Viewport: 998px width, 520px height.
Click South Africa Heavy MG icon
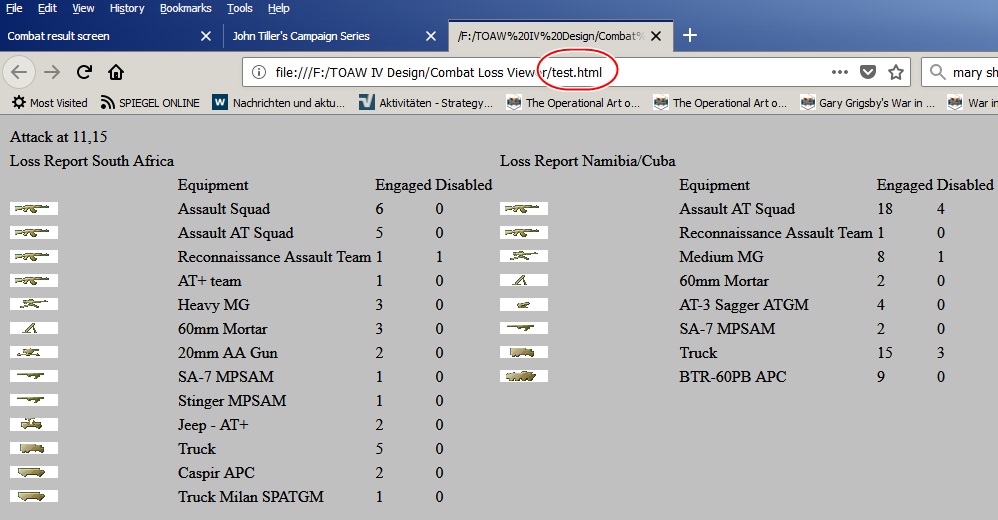point(34,304)
